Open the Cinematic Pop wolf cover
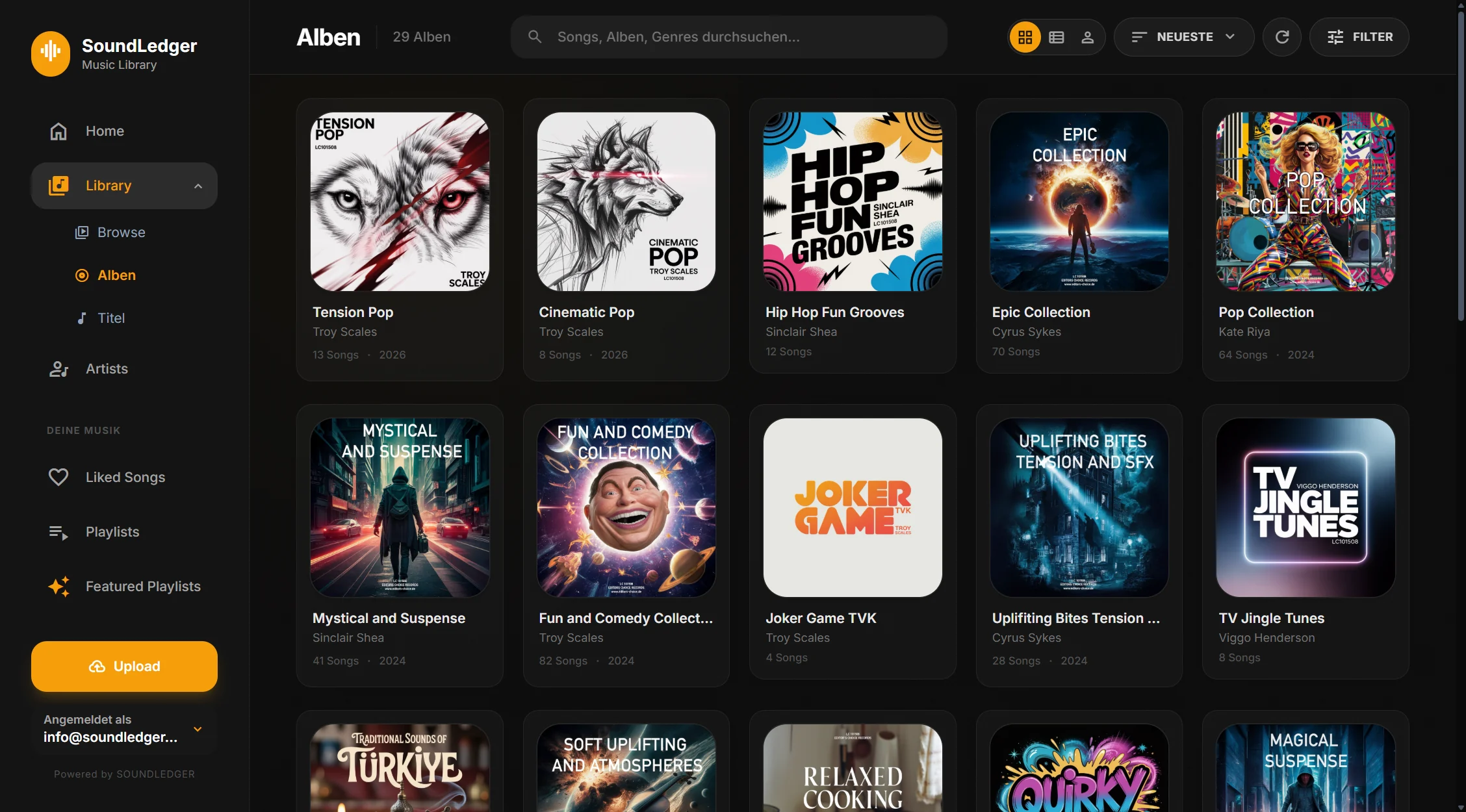1466x812 pixels. (x=626, y=202)
